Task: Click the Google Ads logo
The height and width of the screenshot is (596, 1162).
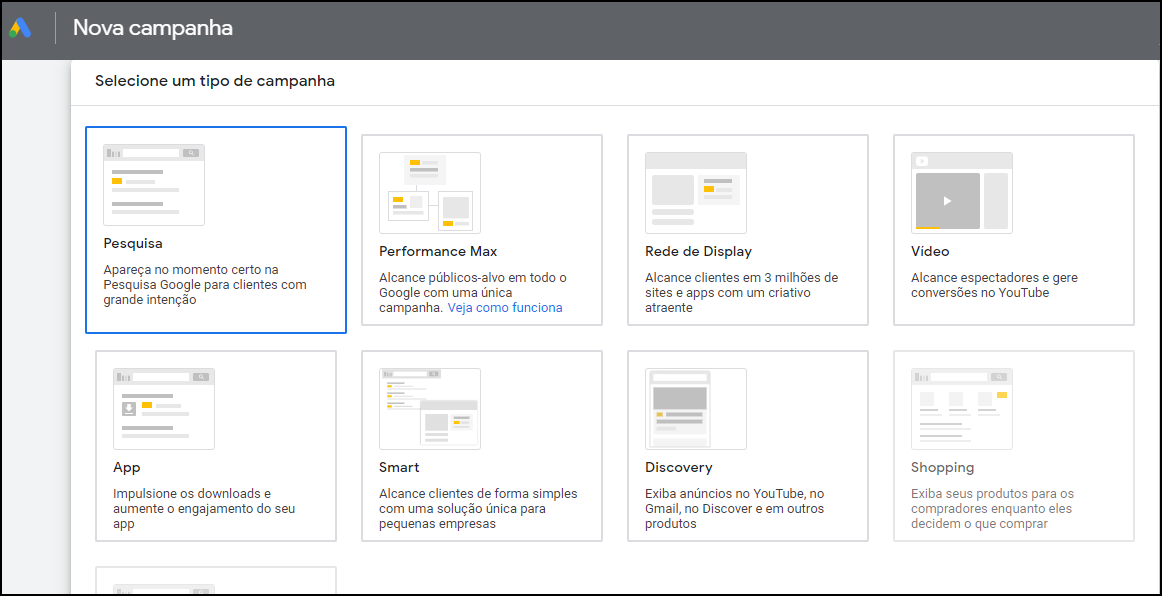Action: point(20,29)
